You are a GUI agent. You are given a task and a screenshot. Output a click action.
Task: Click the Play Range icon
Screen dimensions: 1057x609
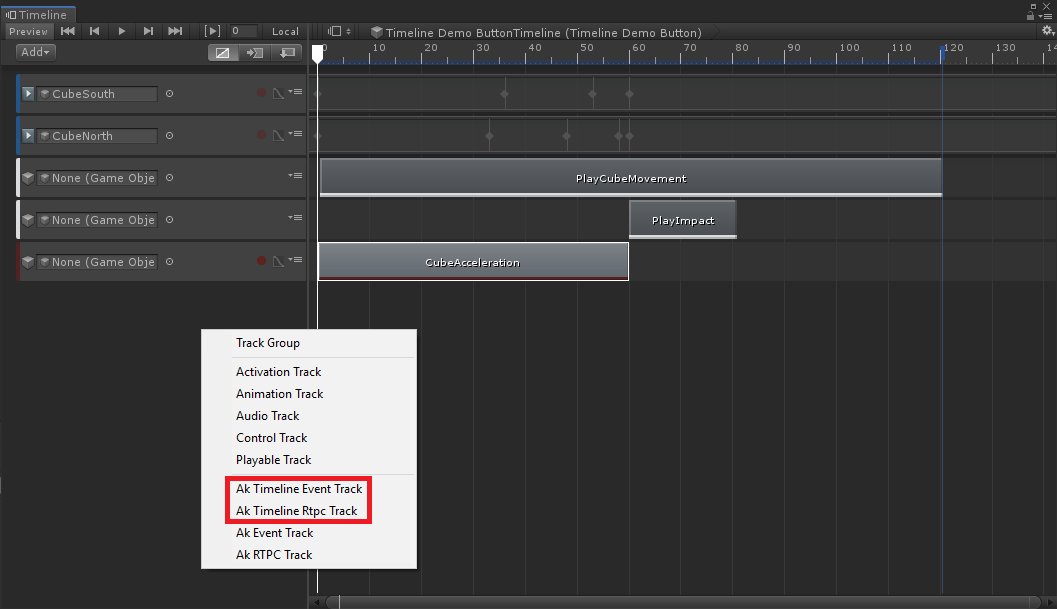[212, 32]
